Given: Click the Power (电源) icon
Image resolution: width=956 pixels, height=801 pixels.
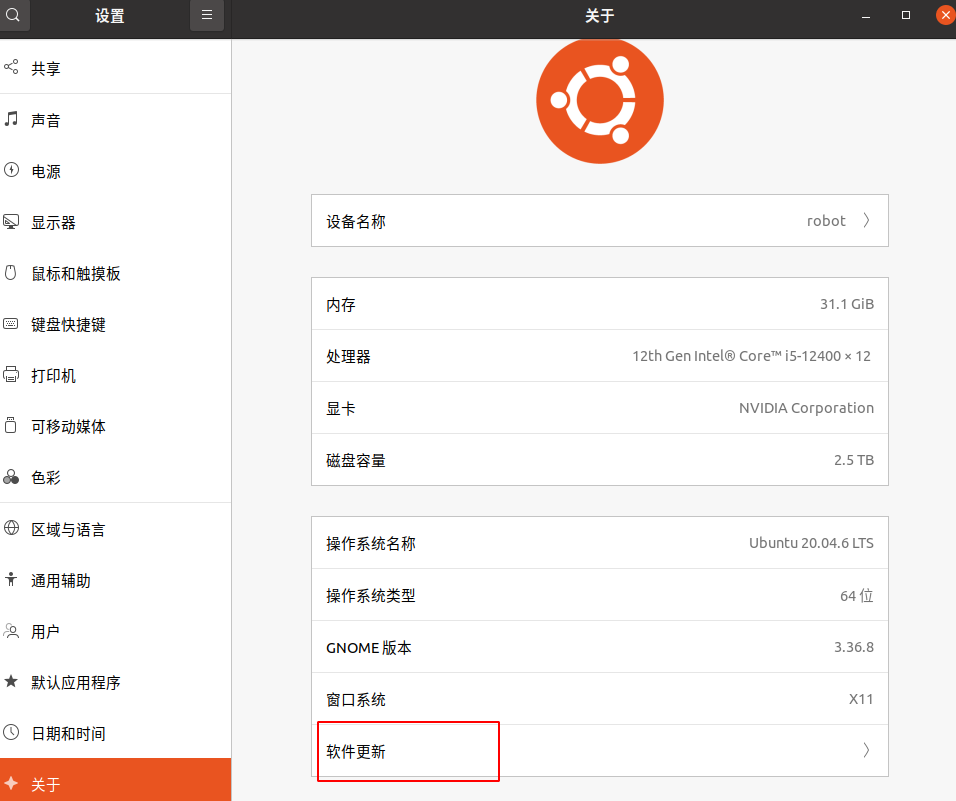Looking at the screenshot, I should [12, 171].
